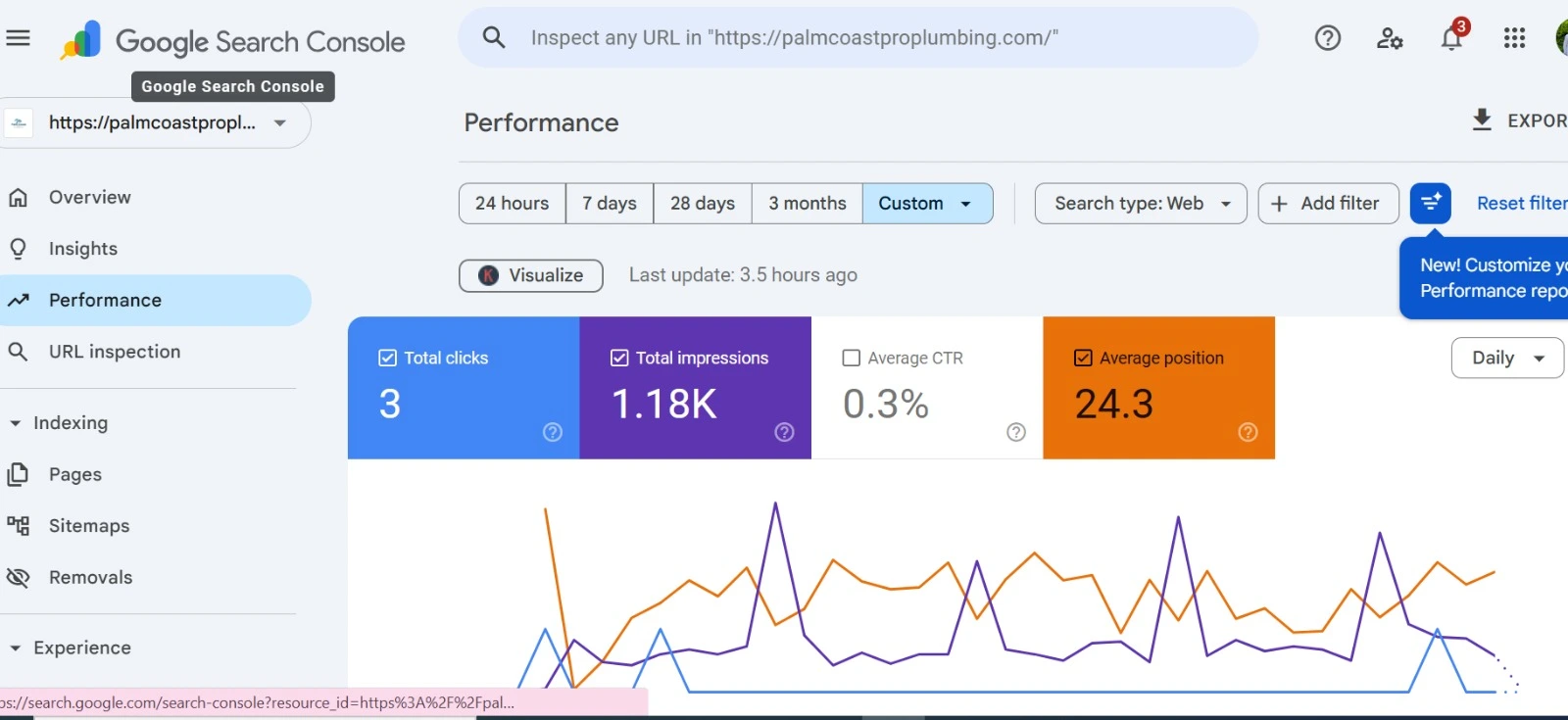Go to Insights in sidebar
This screenshot has height=720, width=1568.
point(155,249)
